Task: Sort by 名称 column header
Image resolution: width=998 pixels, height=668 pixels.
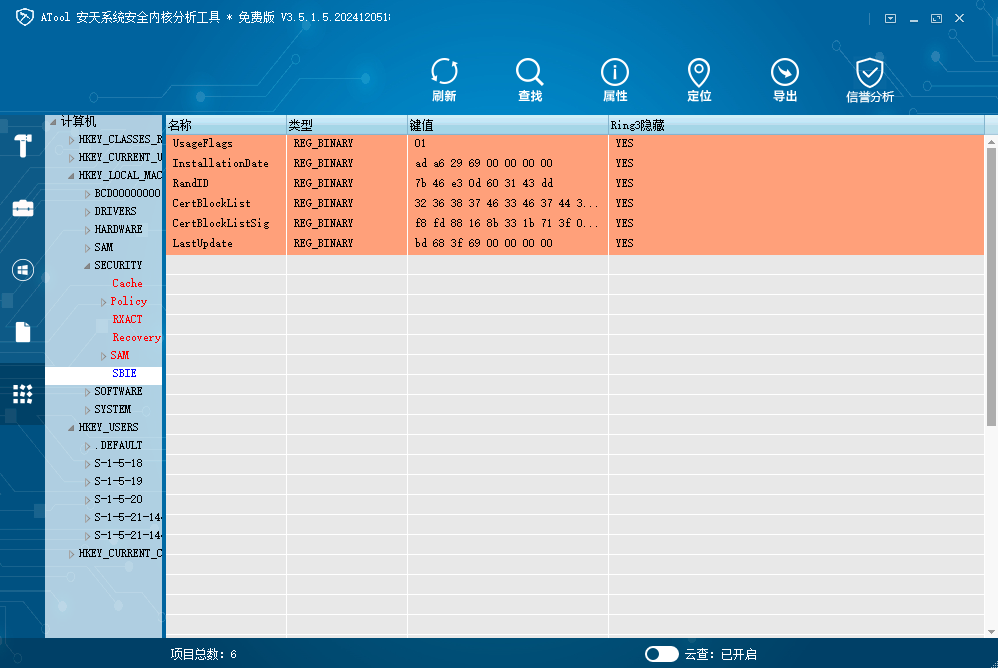Action: (225, 125)
